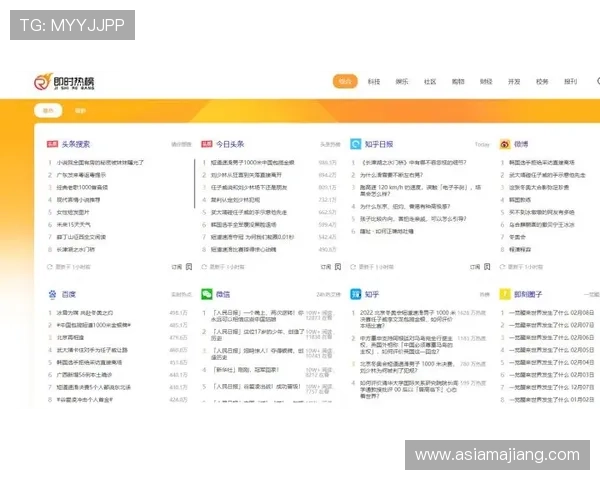Image resolution: width=600 pixels, height=480 pixels.
Task: Select the second sub-tab on the orange banner
Action: [80, 111]
